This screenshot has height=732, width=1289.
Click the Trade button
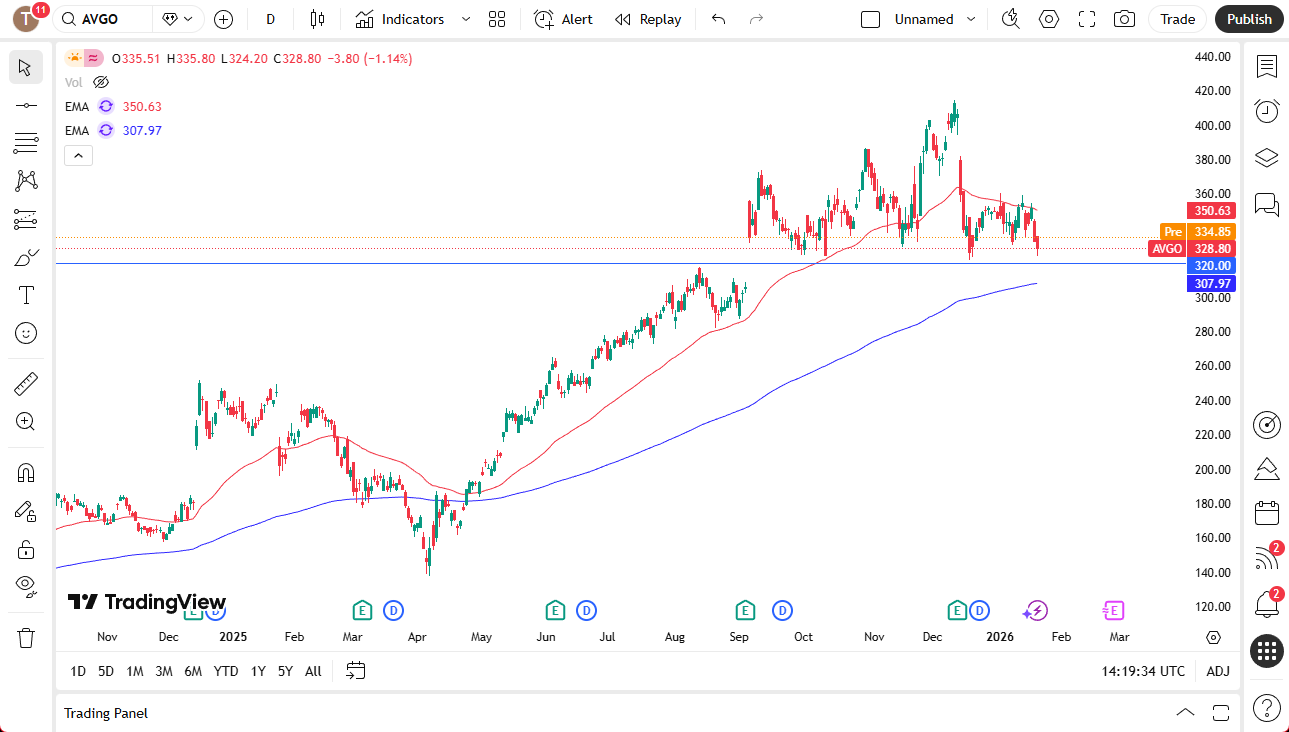tap(1178, 19)
